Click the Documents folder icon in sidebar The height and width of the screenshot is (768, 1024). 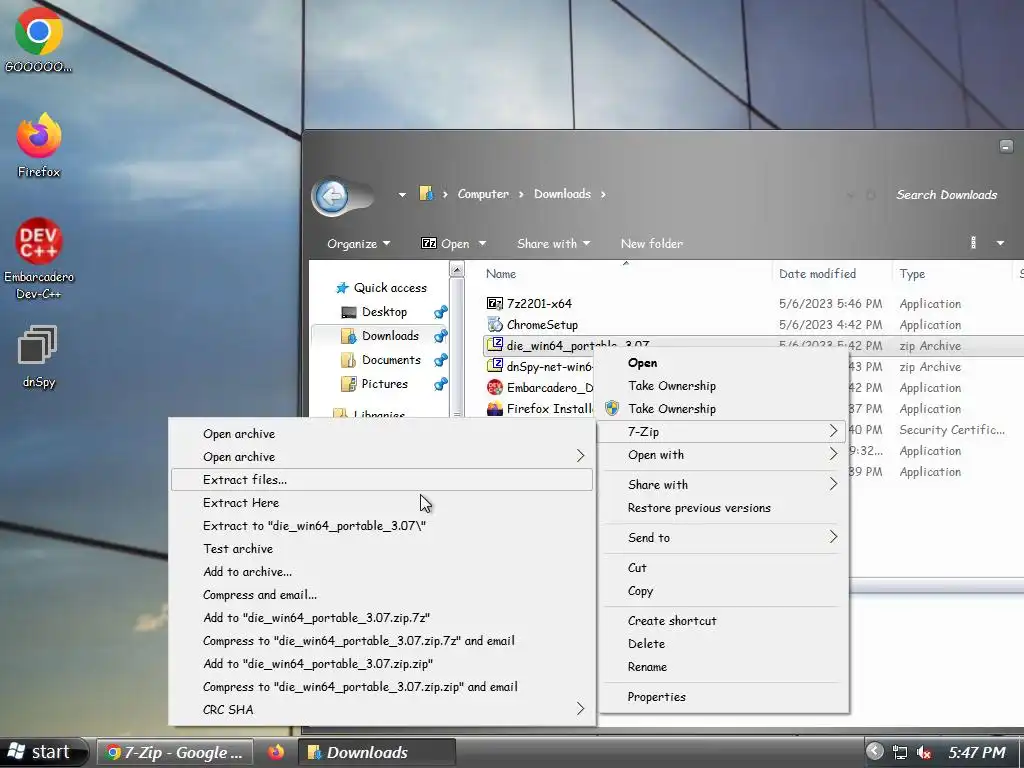point(349,360)
